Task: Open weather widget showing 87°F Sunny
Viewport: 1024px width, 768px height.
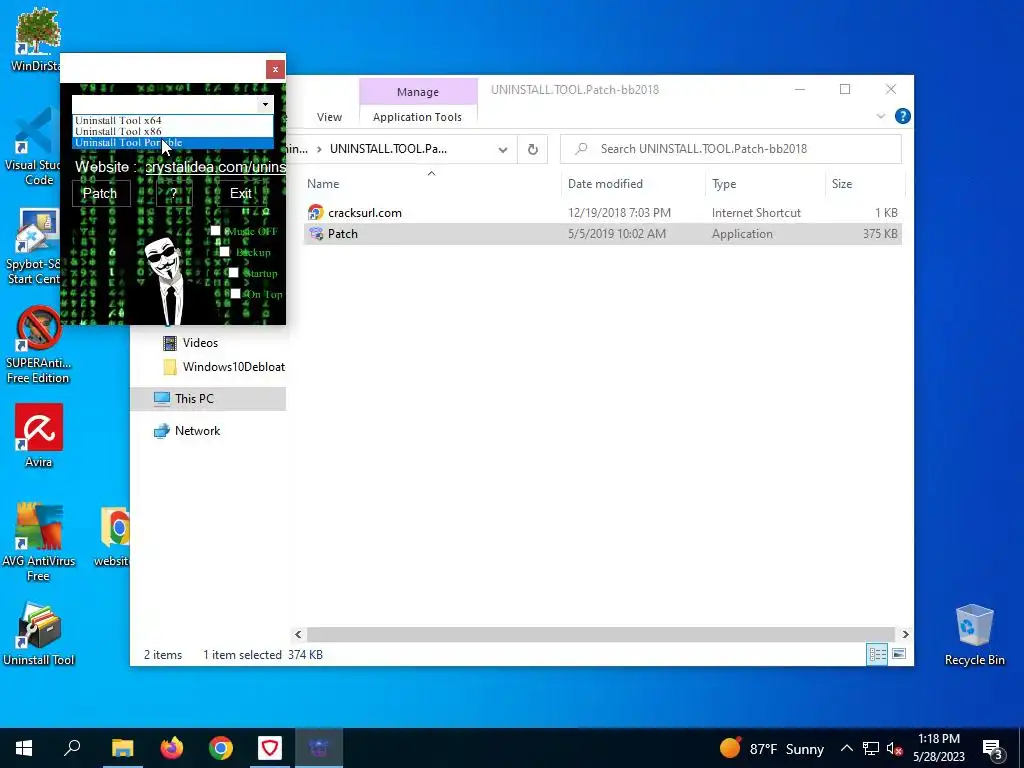Action: coord(772,748)
